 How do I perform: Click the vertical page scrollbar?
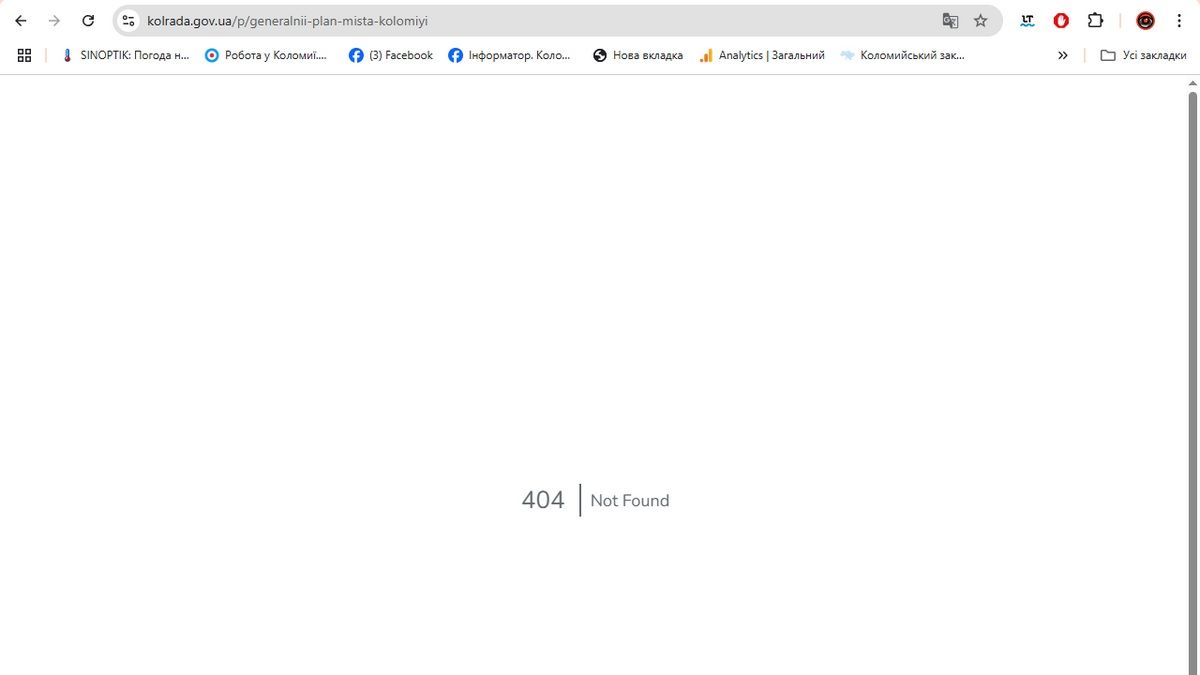click(x=1192, y=380)
